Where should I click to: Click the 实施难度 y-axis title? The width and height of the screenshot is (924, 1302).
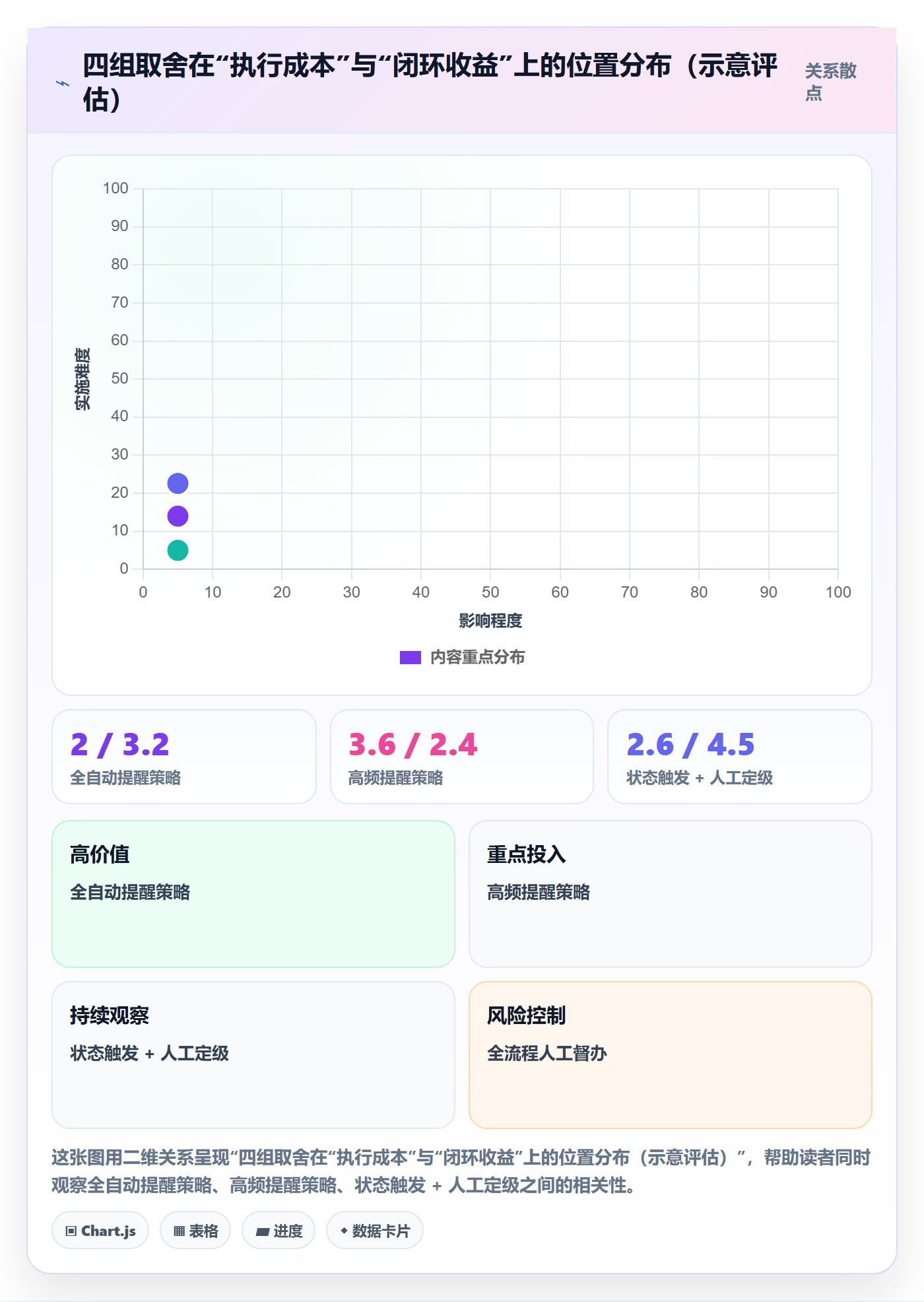pyautogui.click(x=82, y=379)
